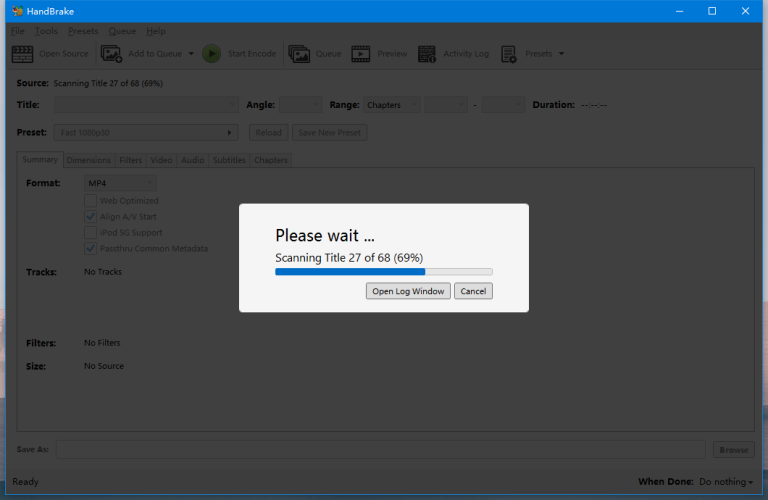The width and height of the screenshot is (768, 500).
Task: Uncheck the Align A/V Start checkbox
Action: (90, 216)
